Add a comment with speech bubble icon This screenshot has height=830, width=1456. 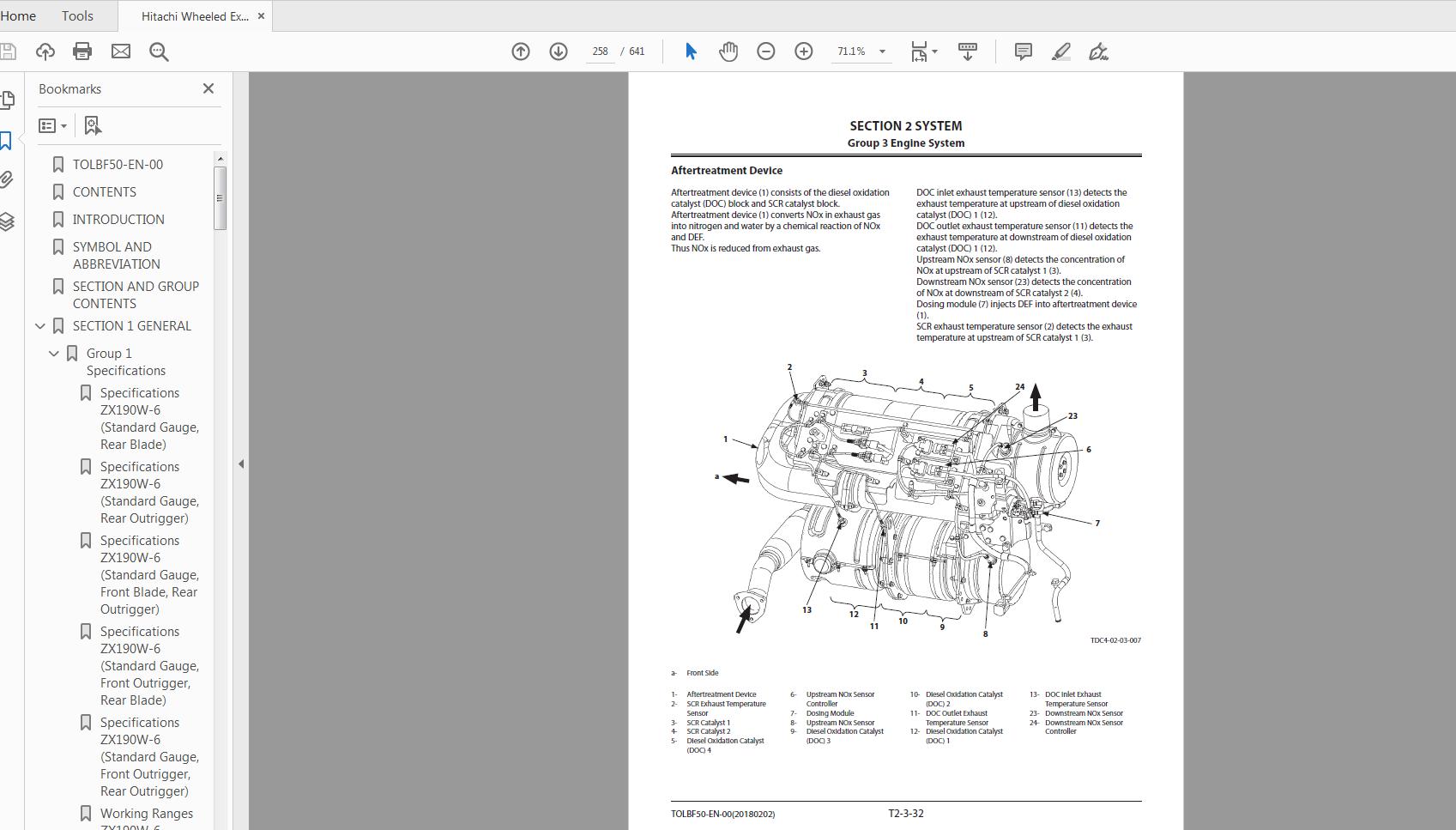(1024, 51)
